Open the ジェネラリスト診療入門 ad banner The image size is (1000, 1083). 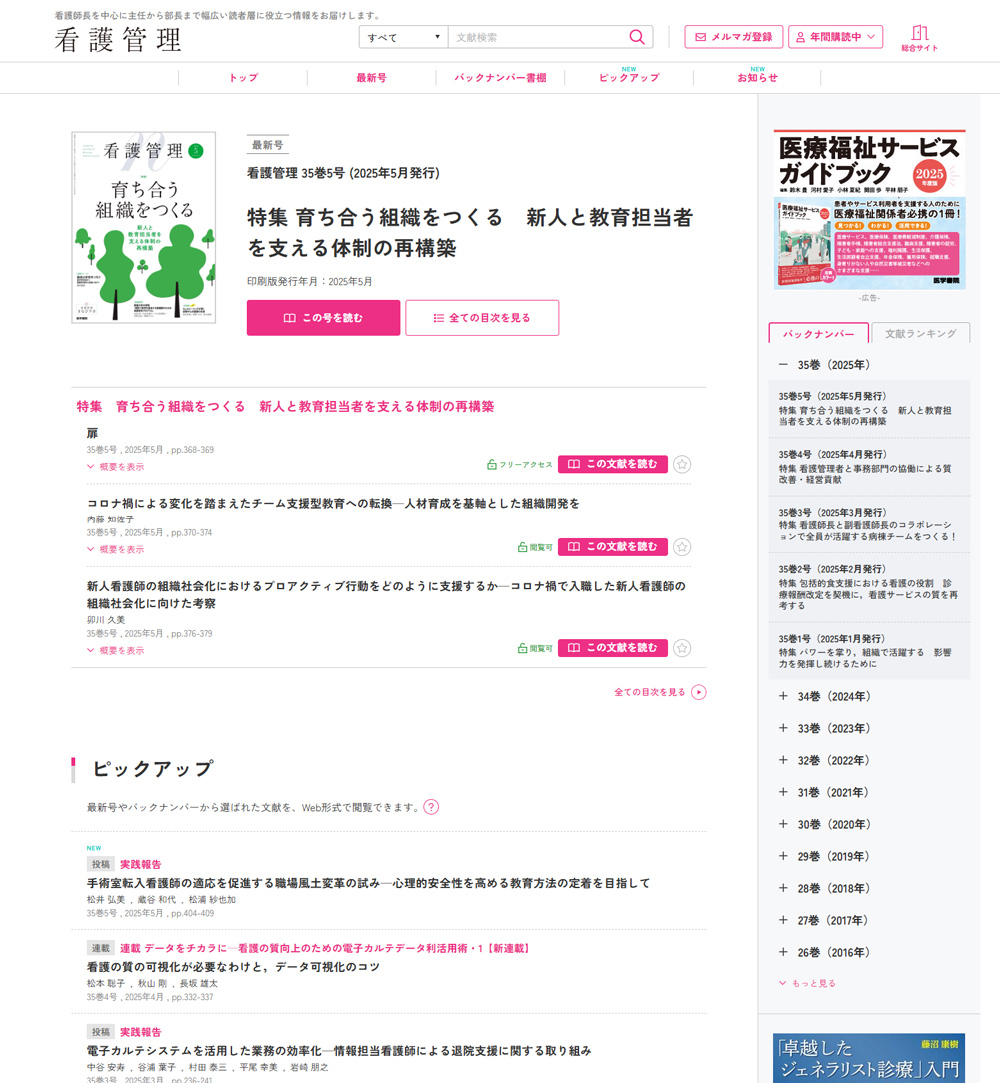coord(869,1058)
